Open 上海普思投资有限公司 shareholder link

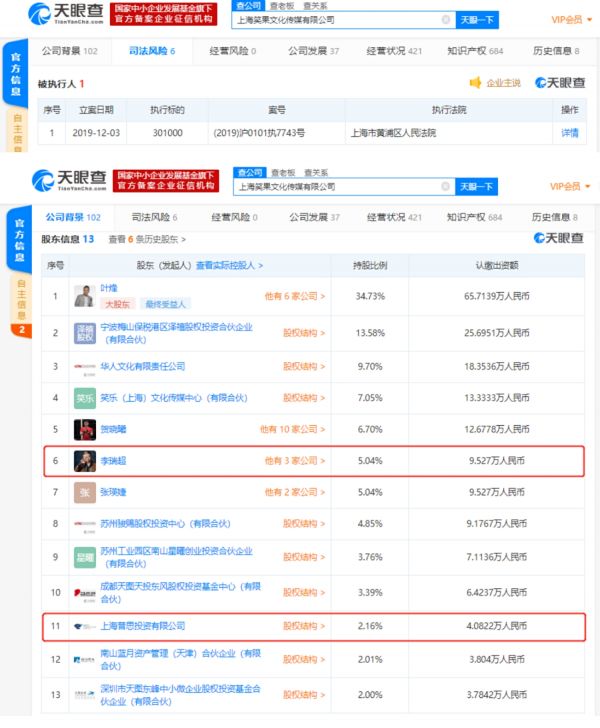(143, 626)
